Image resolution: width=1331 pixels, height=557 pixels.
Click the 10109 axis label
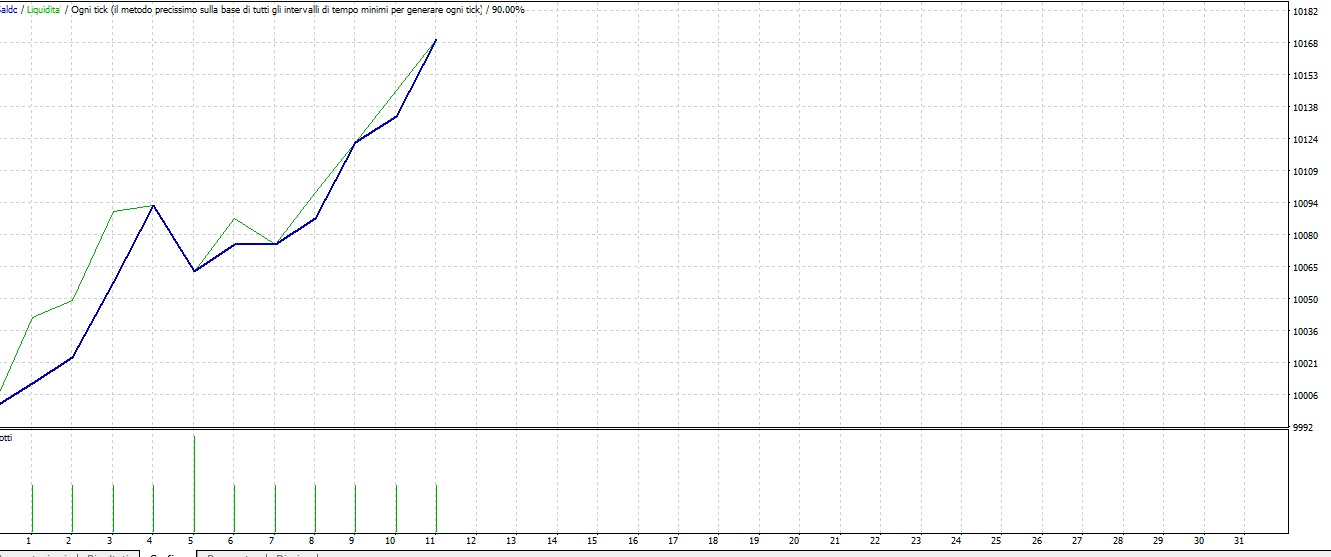(1306, 172)
